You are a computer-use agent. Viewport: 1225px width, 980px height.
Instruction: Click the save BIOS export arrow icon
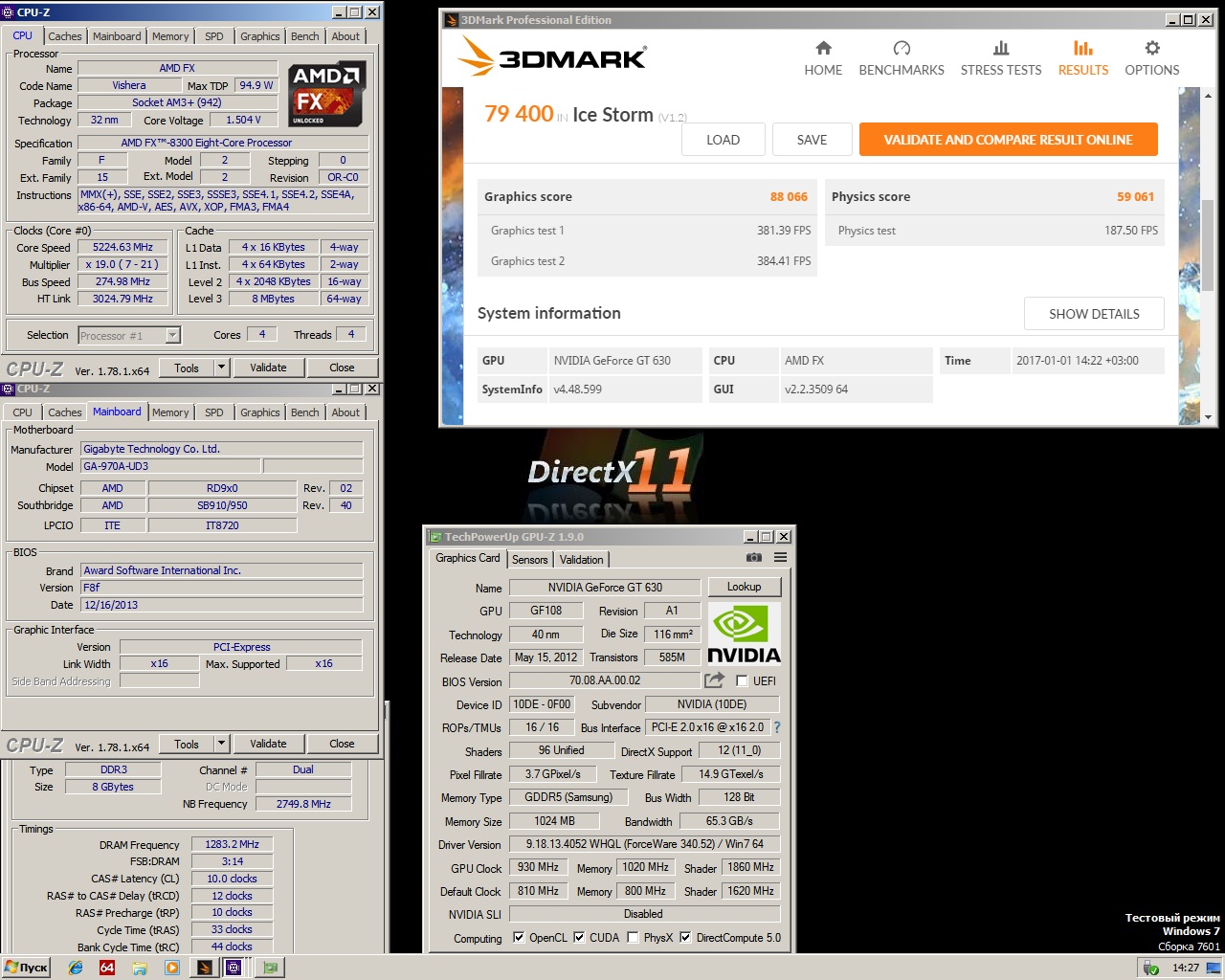pyautogui.click(x=714, y=680)
